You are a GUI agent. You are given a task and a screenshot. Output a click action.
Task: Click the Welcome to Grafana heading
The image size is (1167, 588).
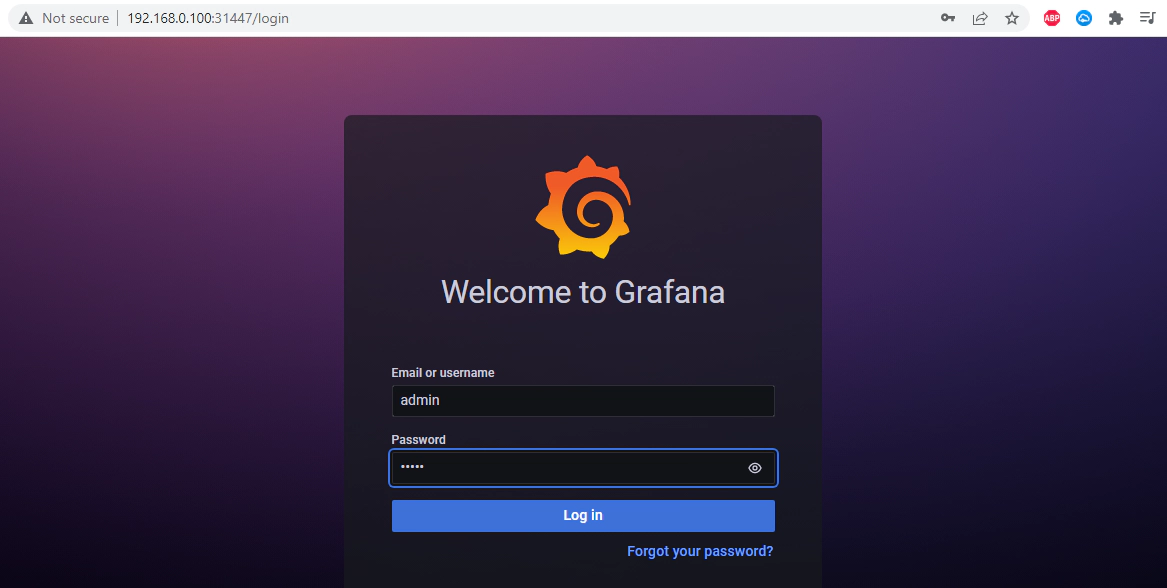point(583,292)
